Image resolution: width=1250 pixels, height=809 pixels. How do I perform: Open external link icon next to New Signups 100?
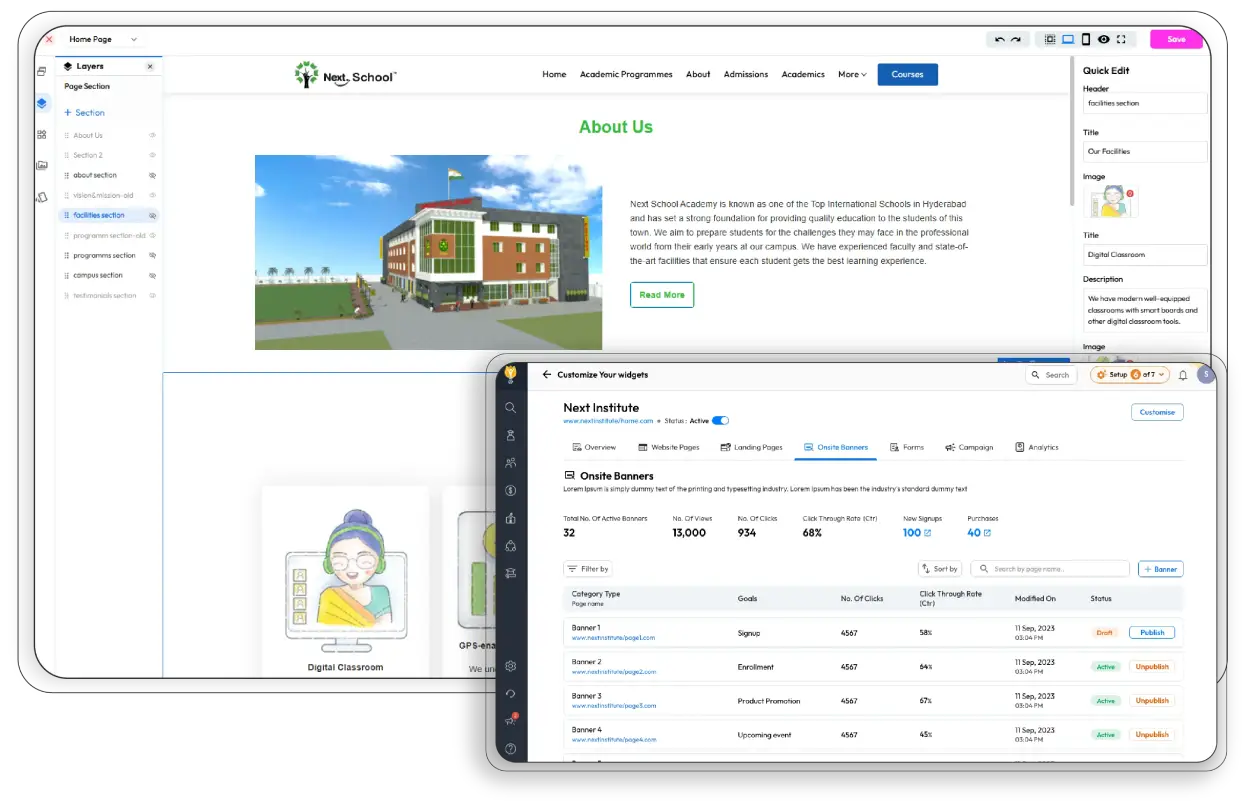(x=927, y=533)
